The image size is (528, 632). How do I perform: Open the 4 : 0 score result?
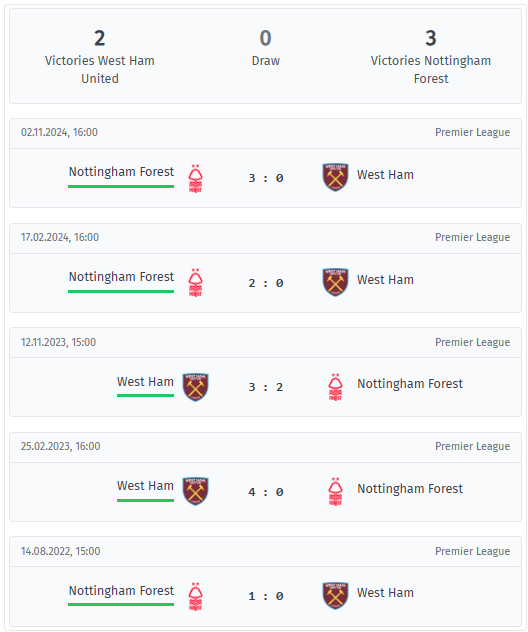click(266, 492)
